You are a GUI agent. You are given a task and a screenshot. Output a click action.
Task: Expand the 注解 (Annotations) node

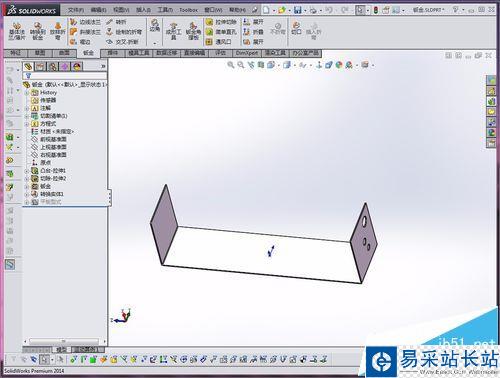tap(27, 108)
